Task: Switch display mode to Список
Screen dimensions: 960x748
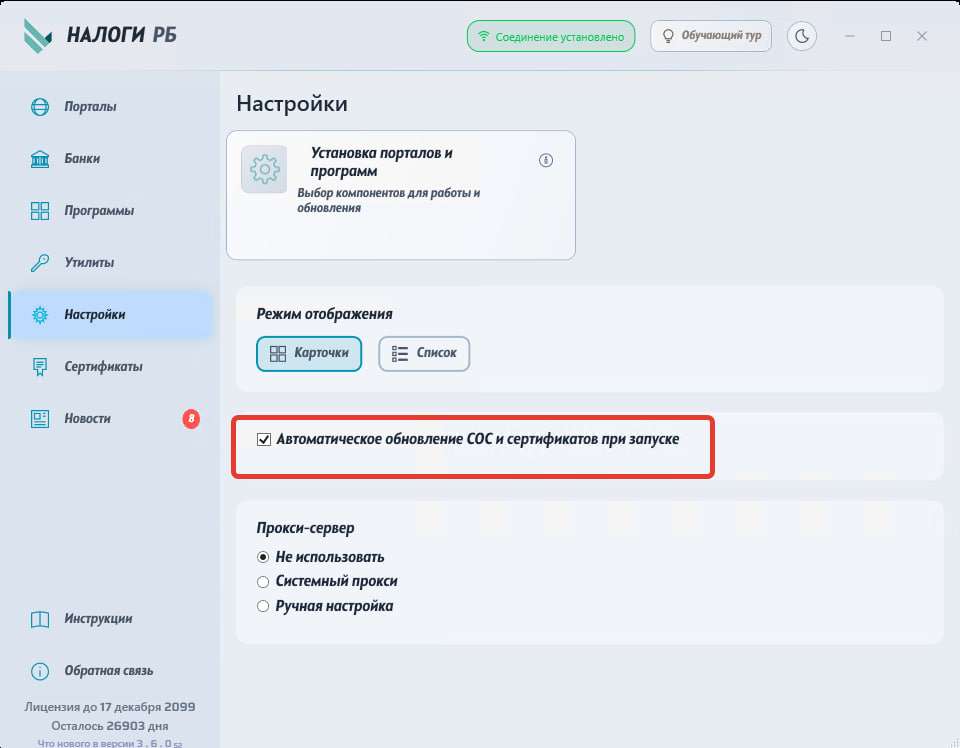Action: (x=424, y=353)
